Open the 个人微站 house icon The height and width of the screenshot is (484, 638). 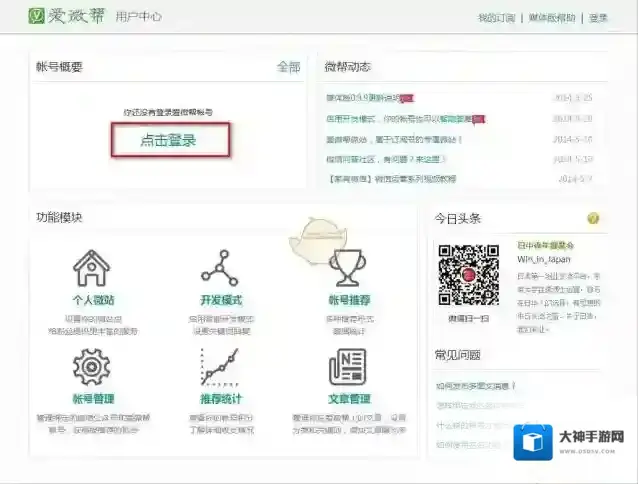pyautogui.click(x=92, y=268)
